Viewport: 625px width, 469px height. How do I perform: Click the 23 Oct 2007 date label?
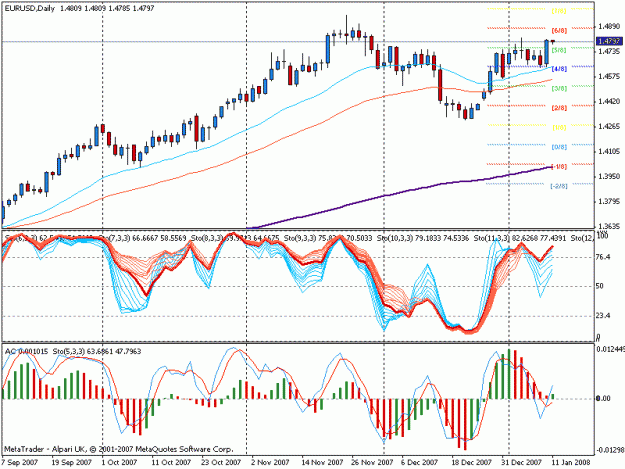pyautogui.click(x=221, y=462)
